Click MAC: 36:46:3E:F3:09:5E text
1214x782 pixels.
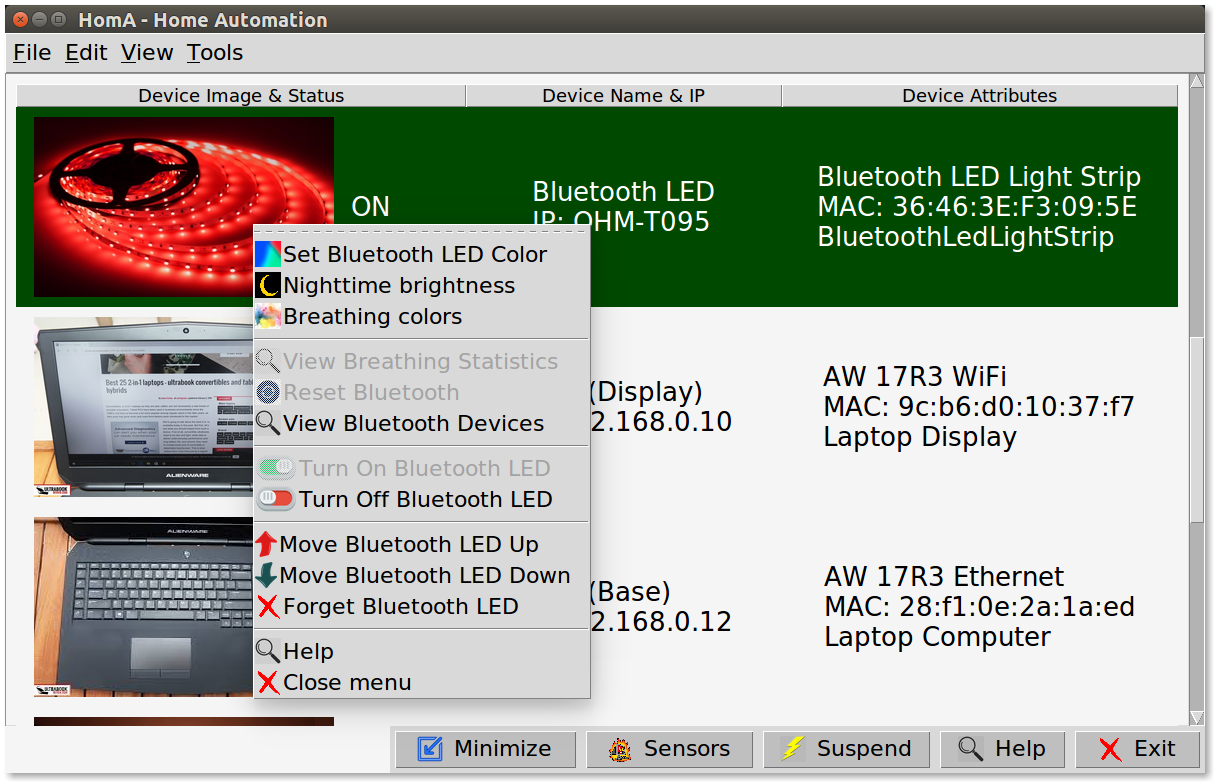pyautogui.click(x=977, y=207)
